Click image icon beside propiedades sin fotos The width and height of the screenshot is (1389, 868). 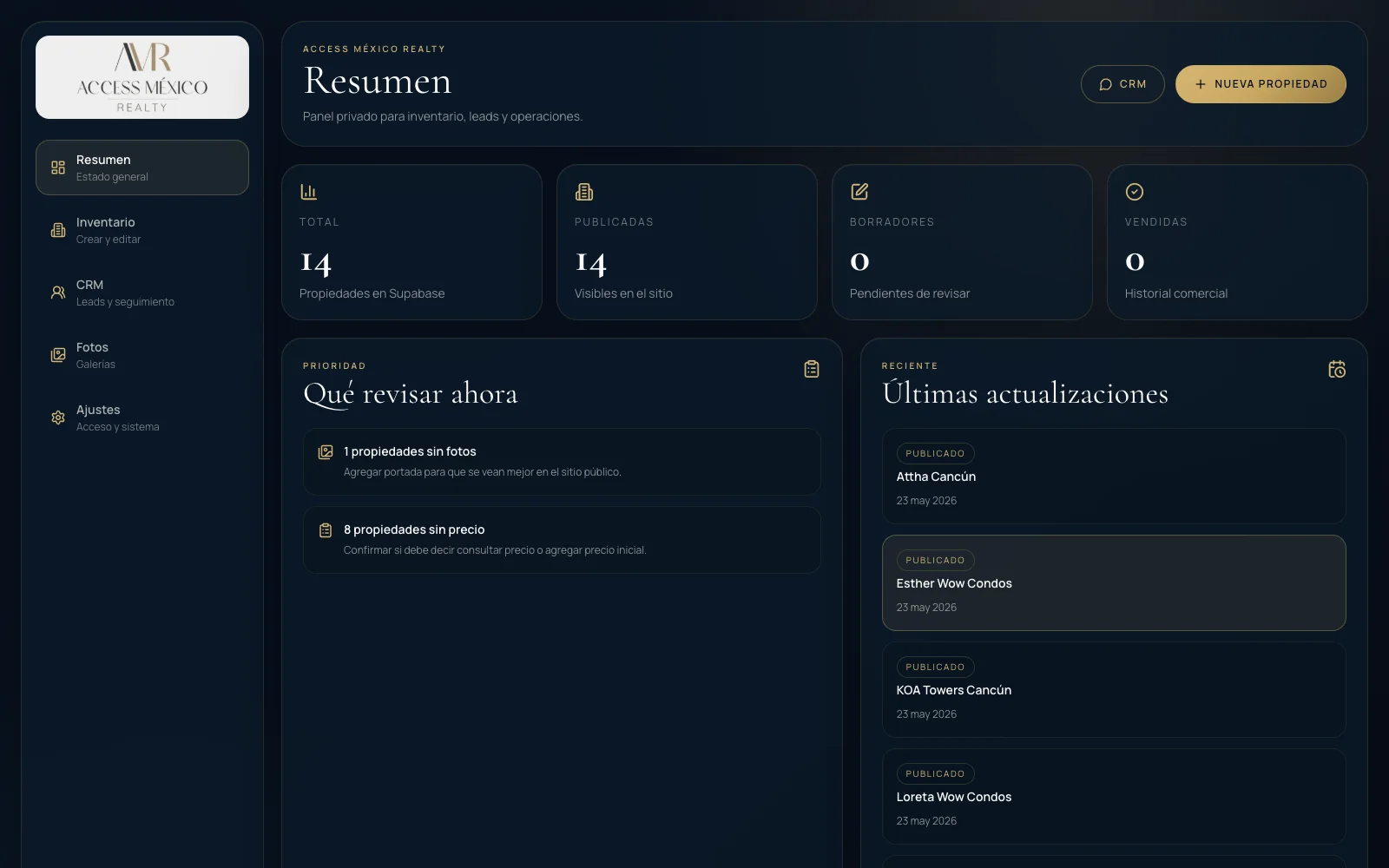pos(326,452)
